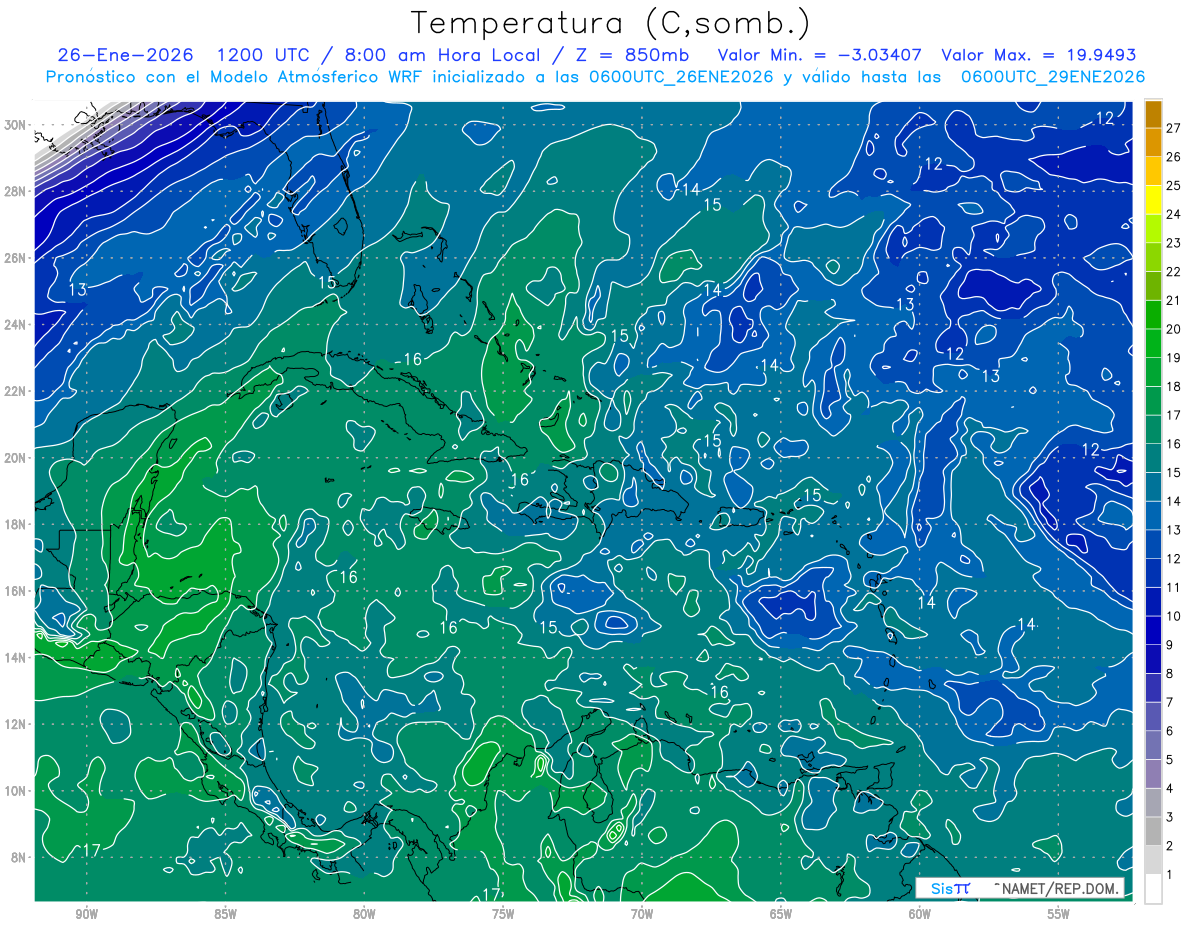Click the white swatch beside legend value 1

pos(1153,889)
